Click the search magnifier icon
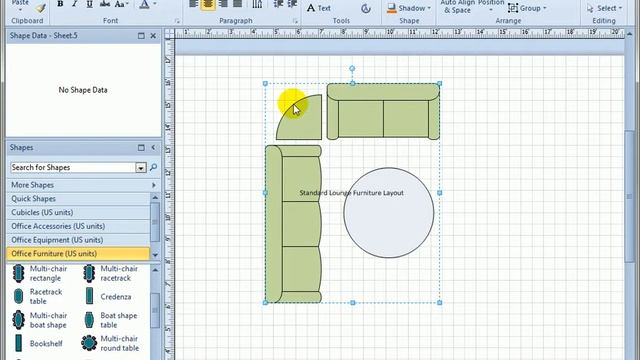The width and height of the screenshot is (640, 360). [x=153, y=167]
